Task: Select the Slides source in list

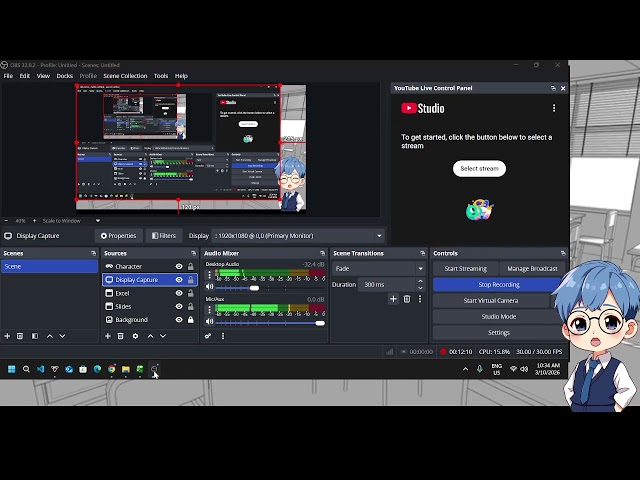Action: tap(124, 307)
